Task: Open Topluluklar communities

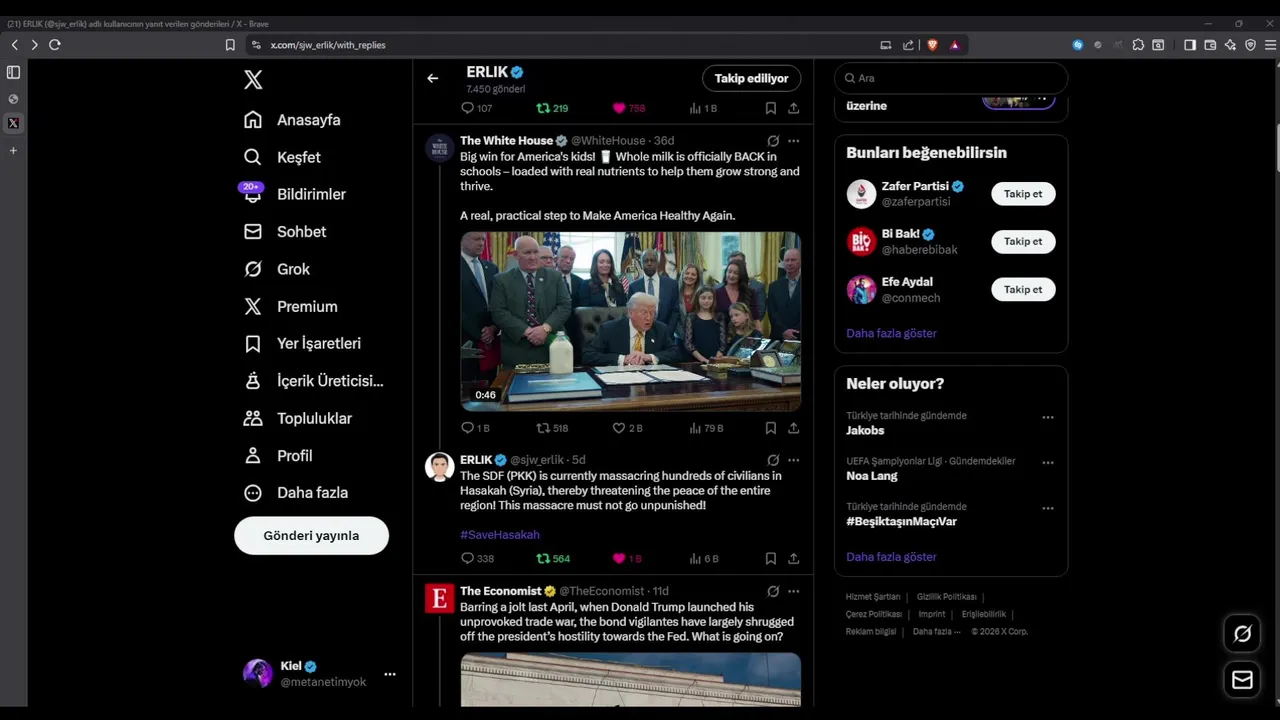Action: point(298,418)
